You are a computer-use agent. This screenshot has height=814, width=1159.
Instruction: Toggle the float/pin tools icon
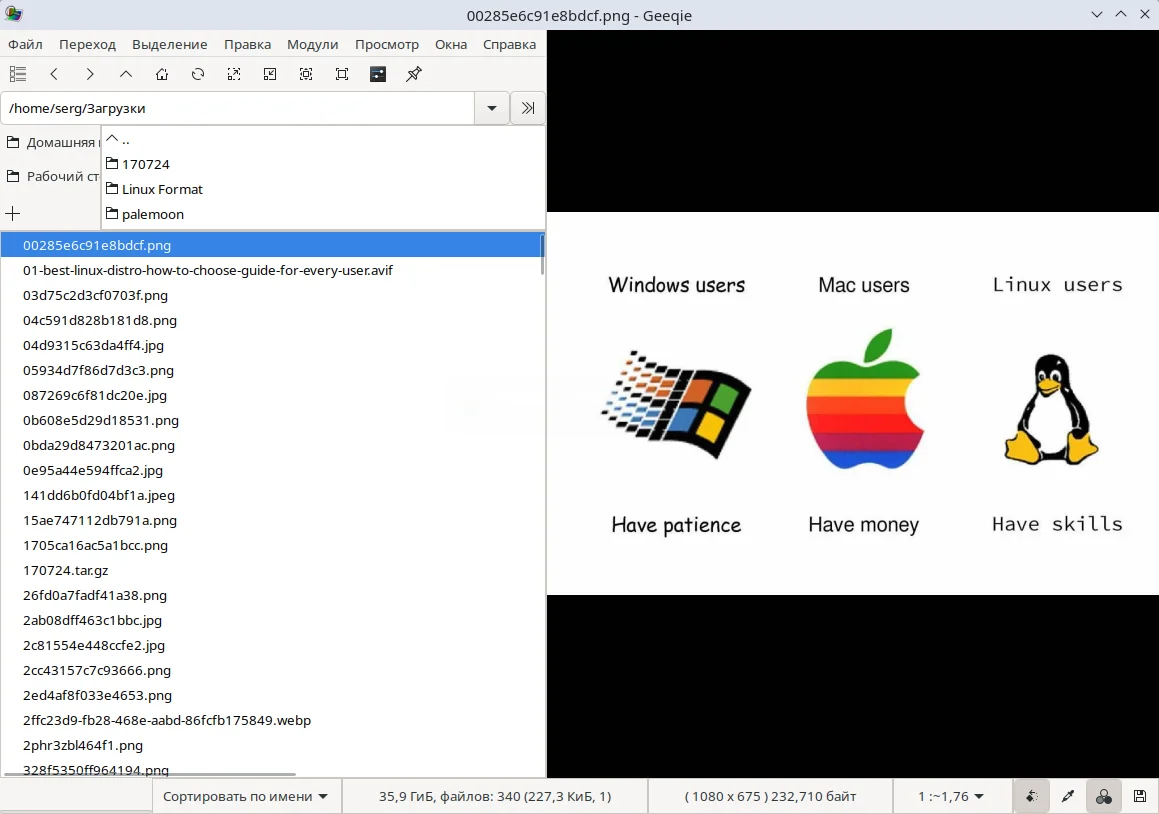pyautogui.click(x=414, y=74)
